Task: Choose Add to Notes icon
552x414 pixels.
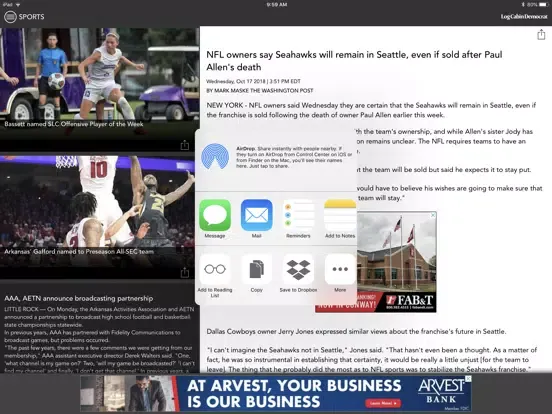Action: coord(340,215)
